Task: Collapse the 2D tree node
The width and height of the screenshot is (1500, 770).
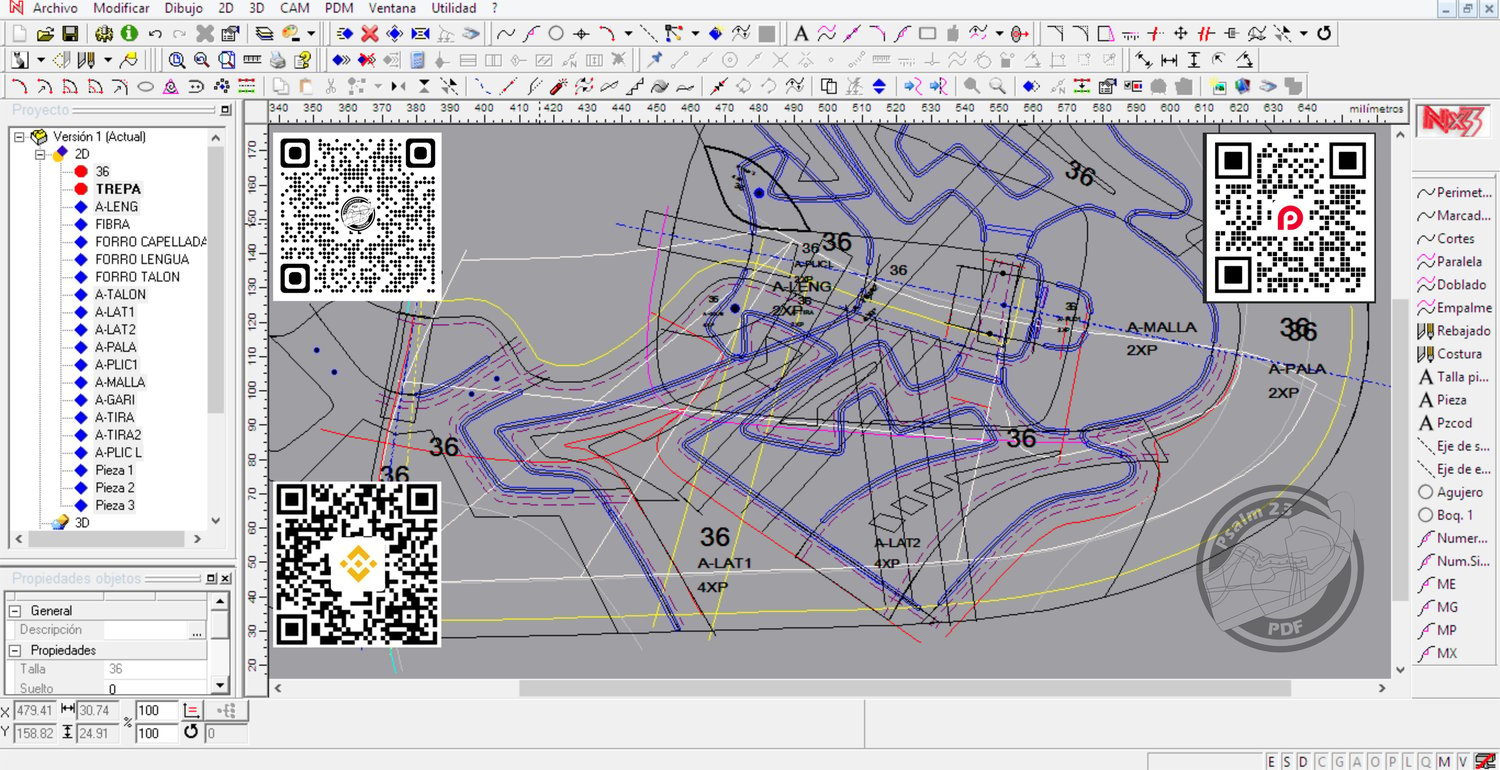Action: [x=40, y=154]
